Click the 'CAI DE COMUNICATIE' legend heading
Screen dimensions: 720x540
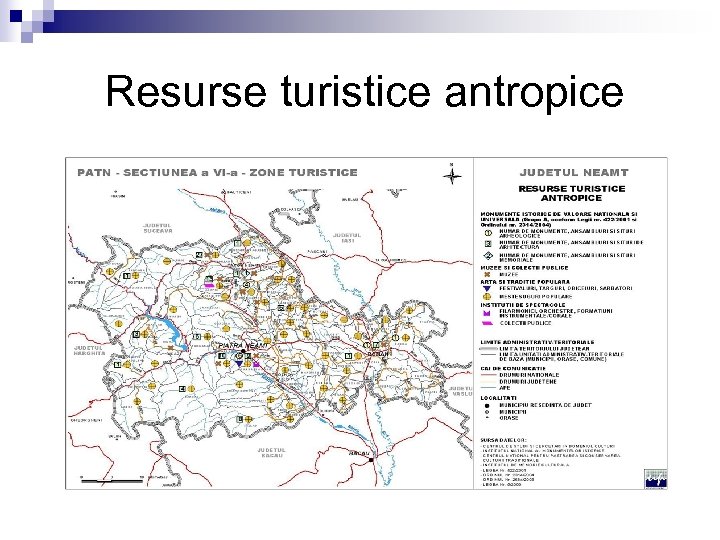pos(513,369)
